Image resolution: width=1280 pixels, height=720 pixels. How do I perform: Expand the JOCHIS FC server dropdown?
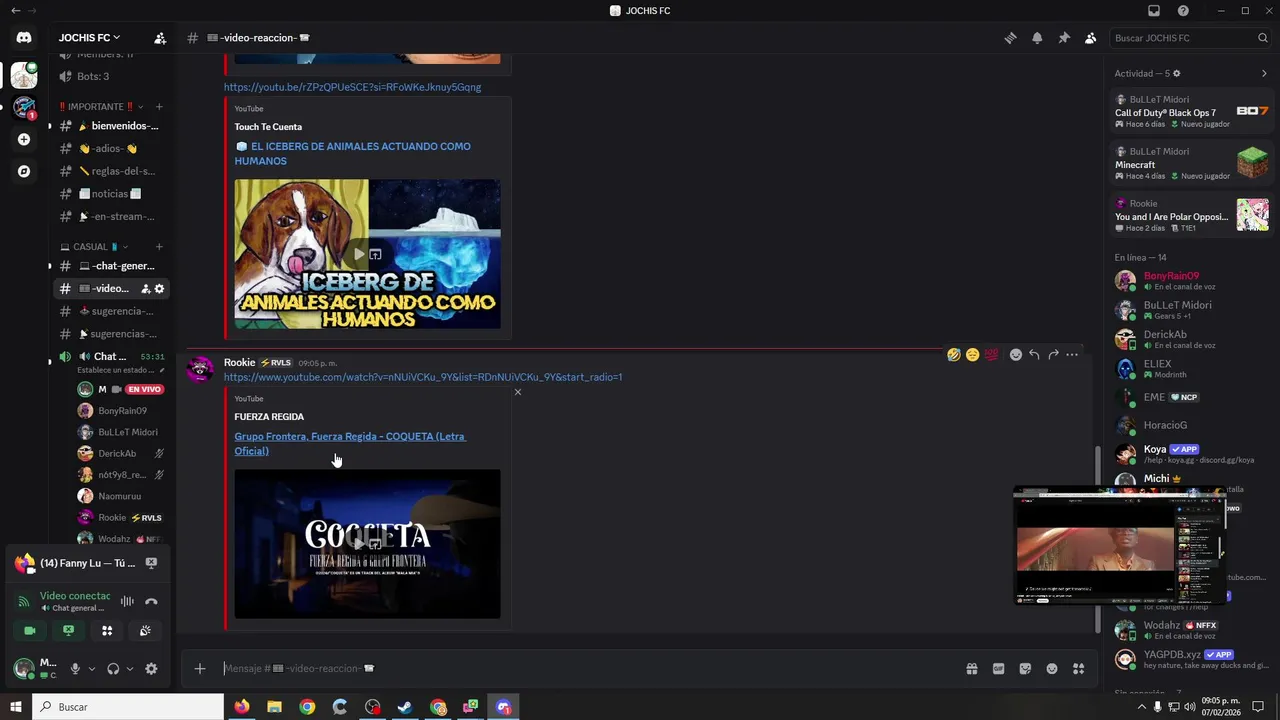89,38
